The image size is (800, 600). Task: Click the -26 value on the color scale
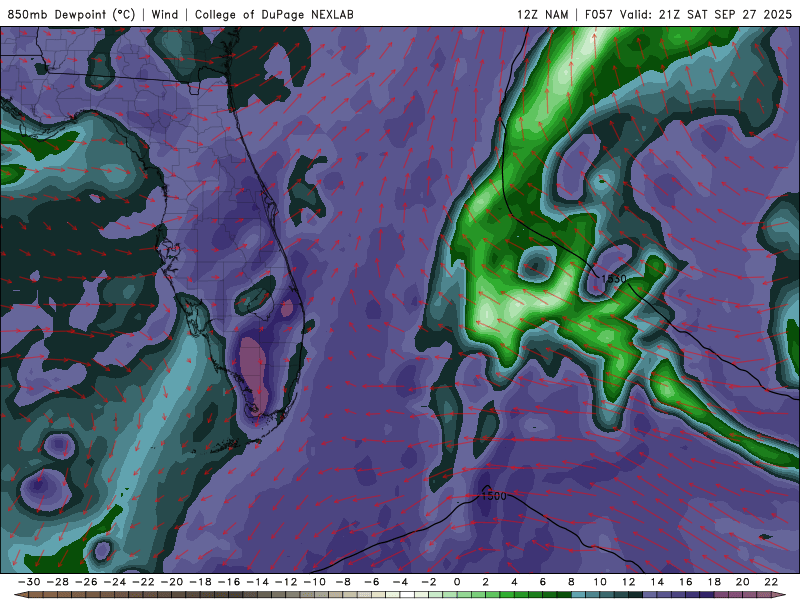tap(86, 582)
